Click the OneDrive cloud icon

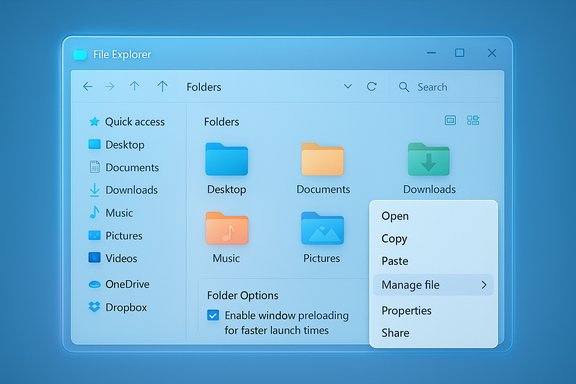point(94,284)
